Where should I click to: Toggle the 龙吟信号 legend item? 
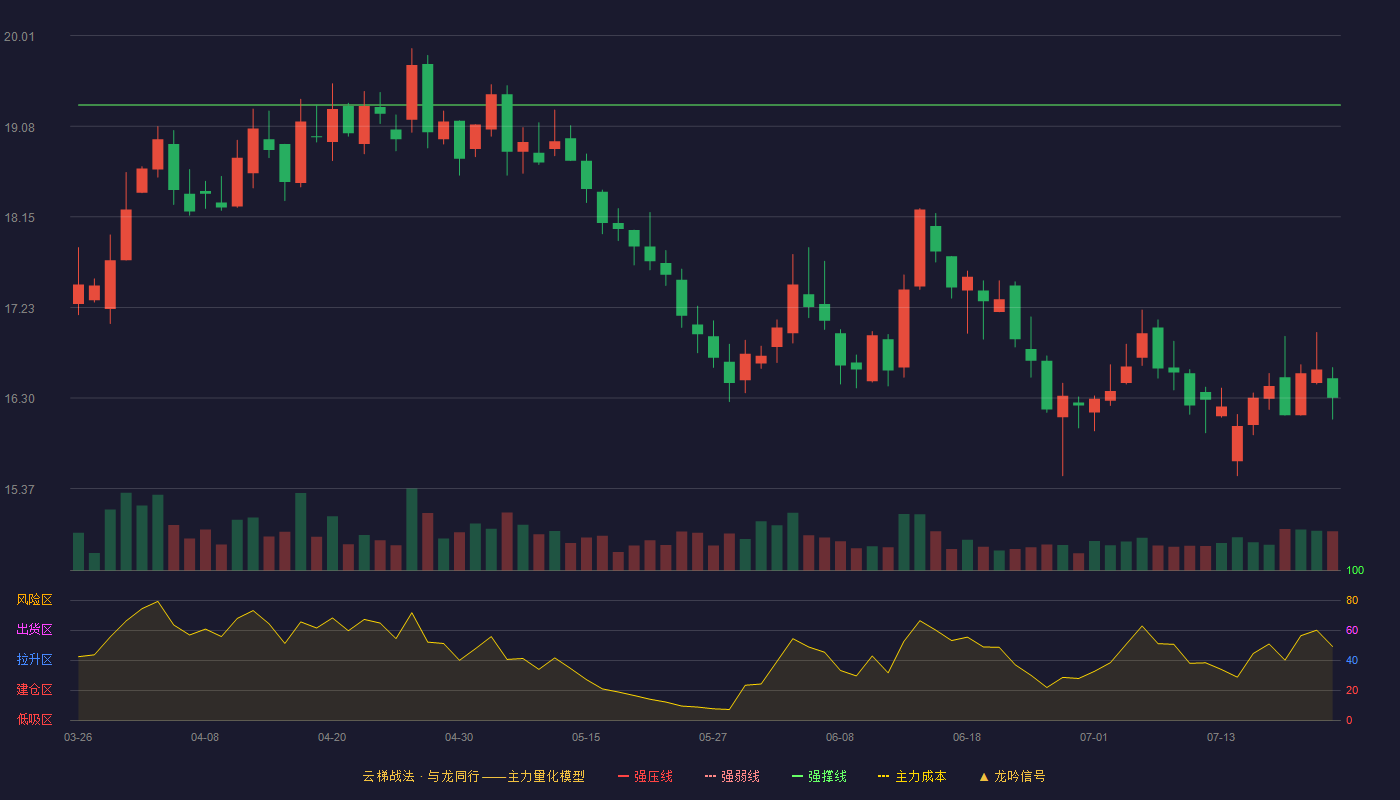(x=1012, y=776)
